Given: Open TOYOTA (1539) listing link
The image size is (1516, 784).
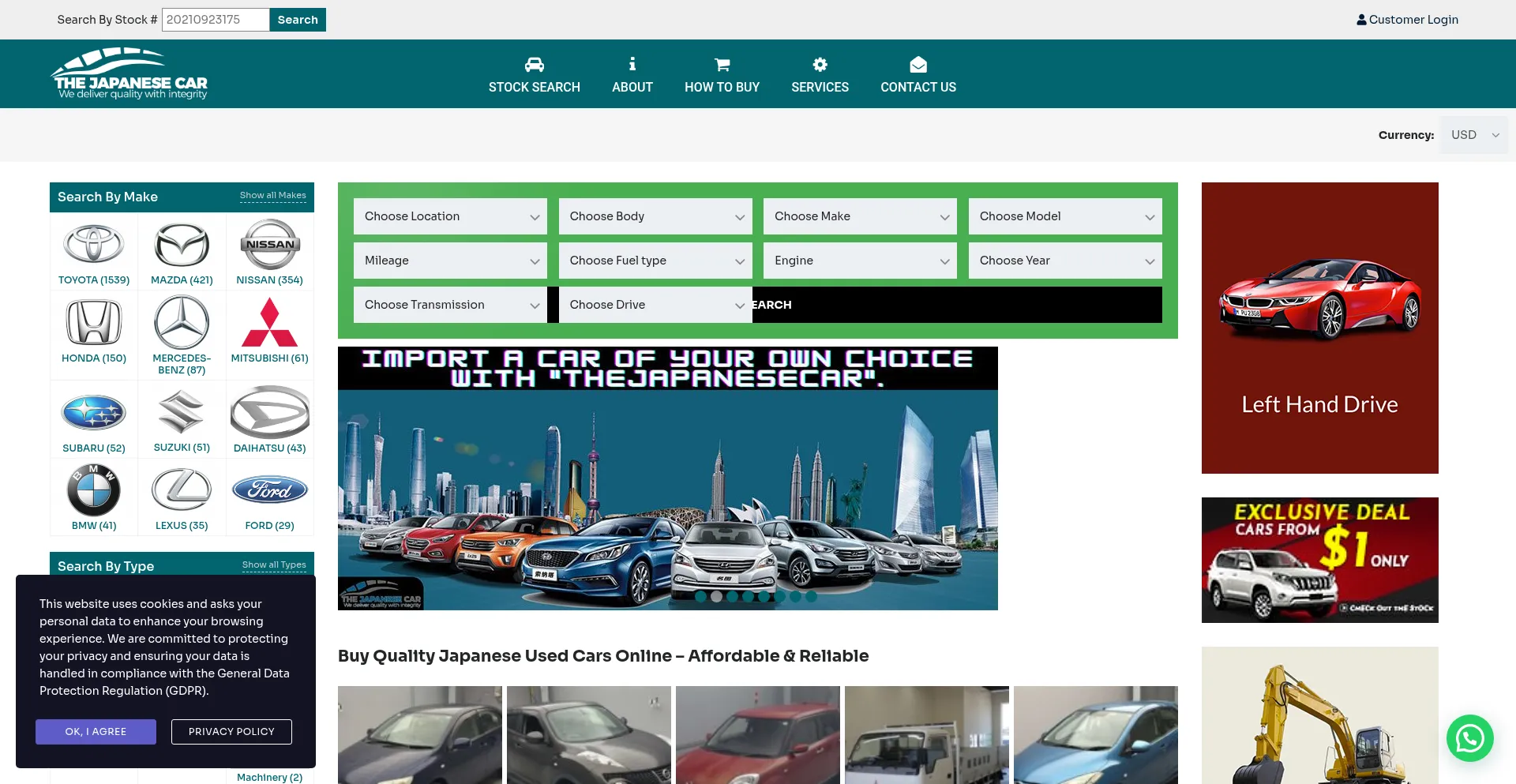Looking at the screenshot, I should point(94,280).
